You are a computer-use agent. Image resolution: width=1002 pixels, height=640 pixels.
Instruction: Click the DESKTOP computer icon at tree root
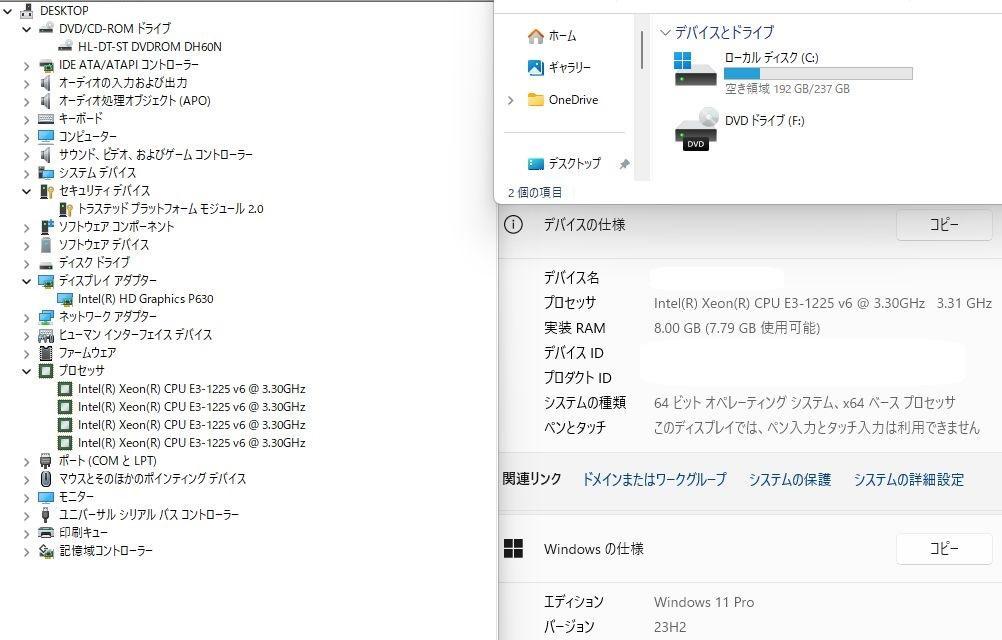27,10
